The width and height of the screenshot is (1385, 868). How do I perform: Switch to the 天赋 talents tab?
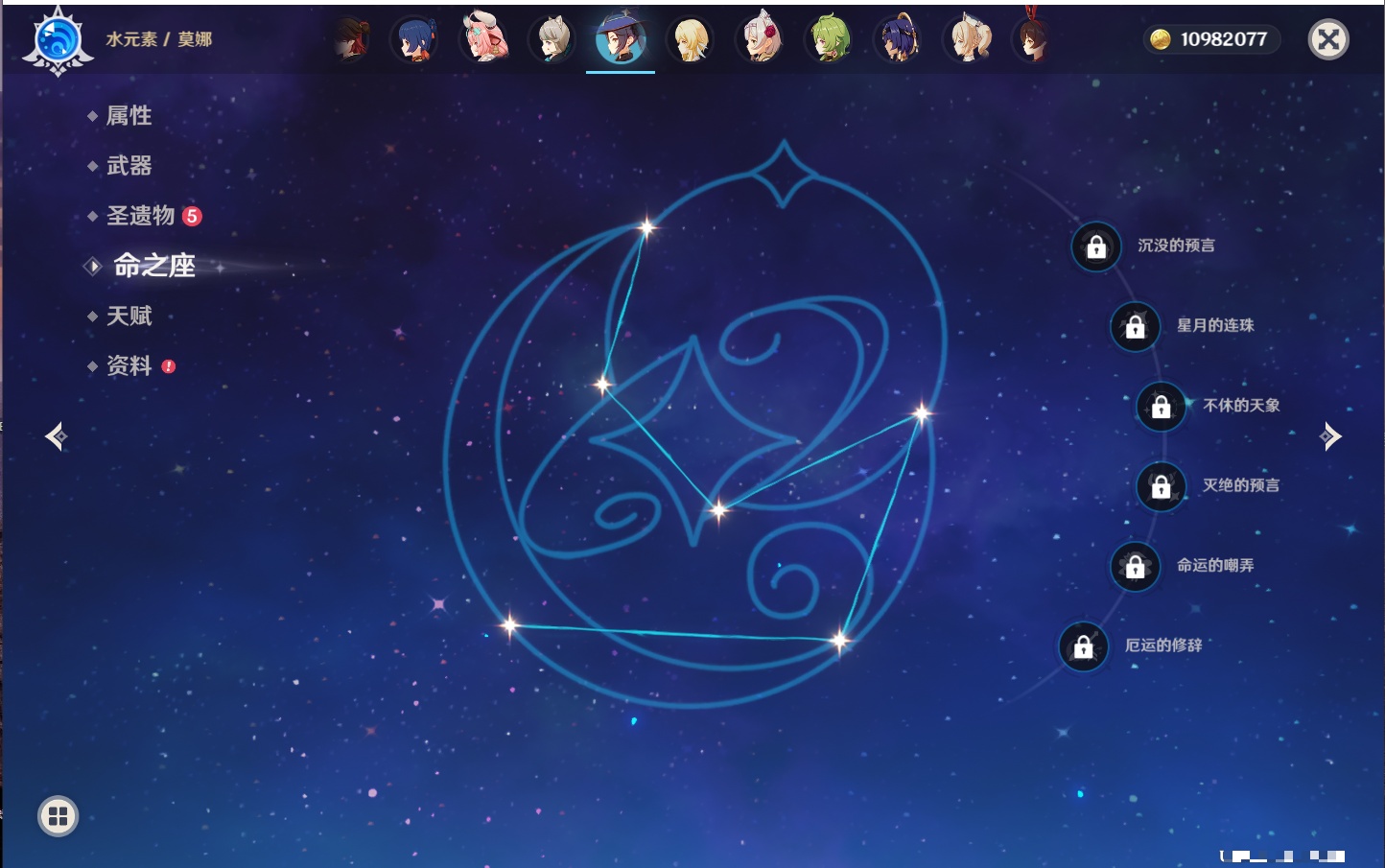pyautogui.click(x=129, y=316)
